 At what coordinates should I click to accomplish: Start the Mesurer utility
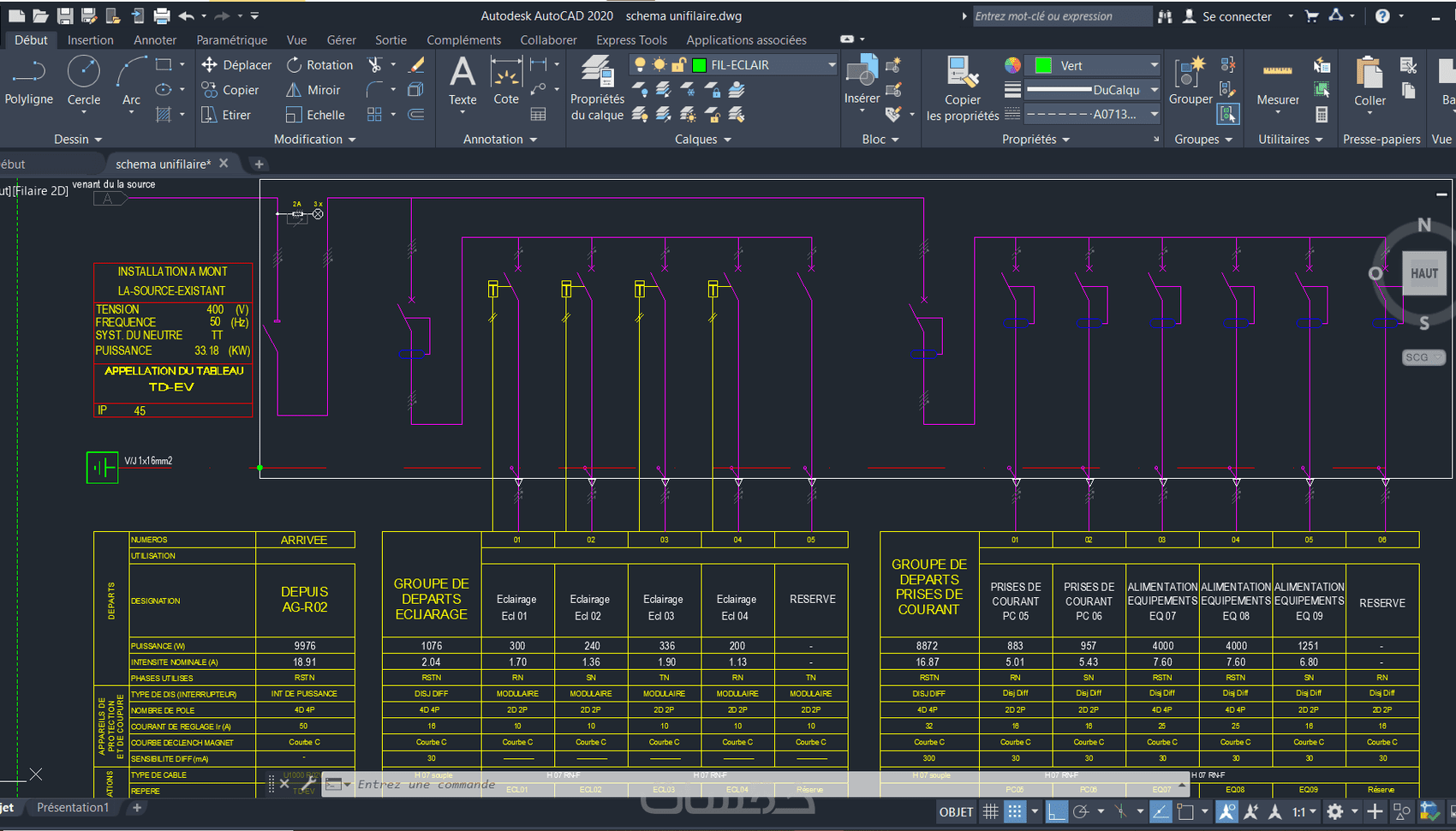pyautogui.click(x=1277, y=81)
